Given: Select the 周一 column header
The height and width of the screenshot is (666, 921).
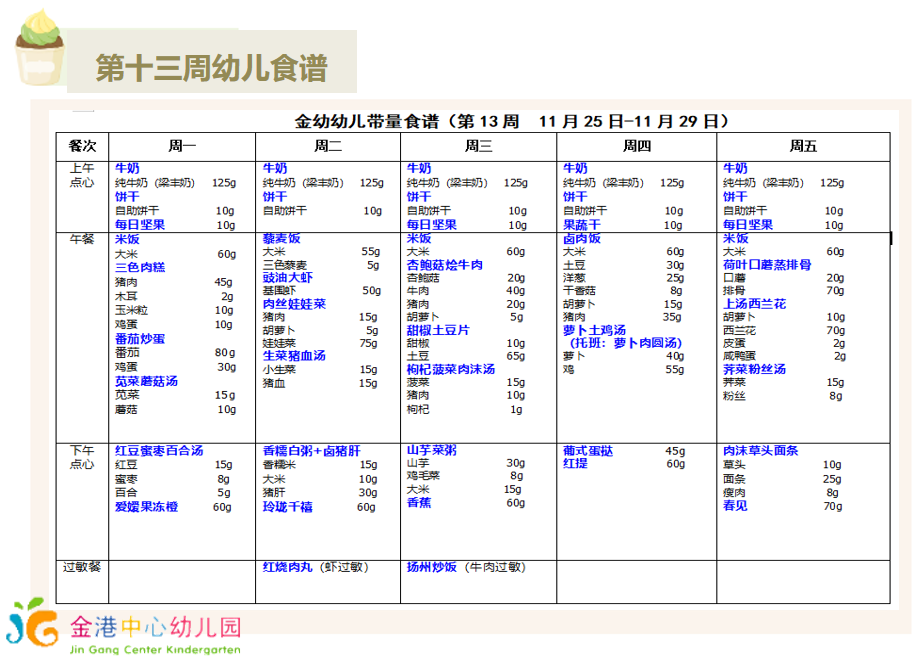Looking at the screenshot, I should [182, 146].
